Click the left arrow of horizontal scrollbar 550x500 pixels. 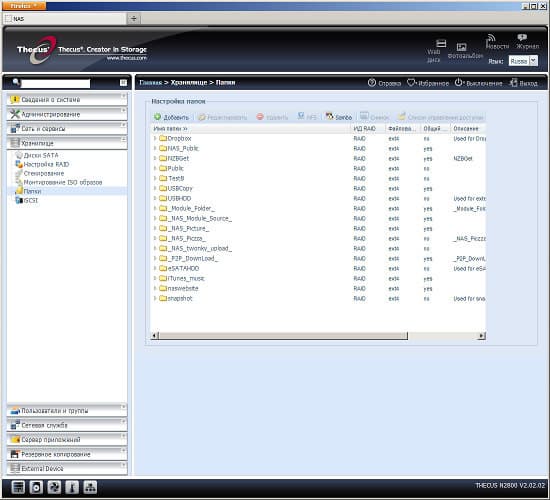tap(155, 336)
